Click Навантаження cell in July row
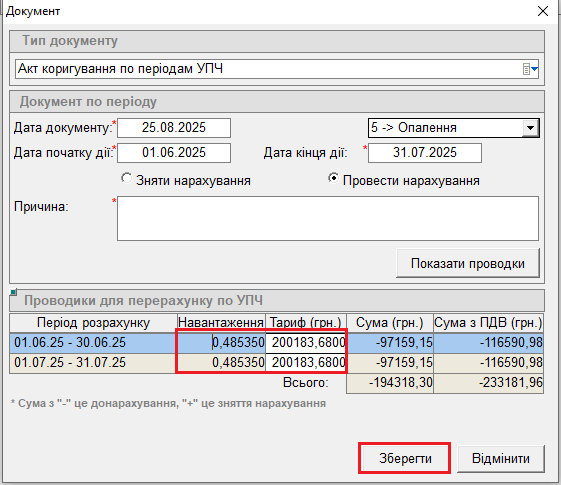 221,363
